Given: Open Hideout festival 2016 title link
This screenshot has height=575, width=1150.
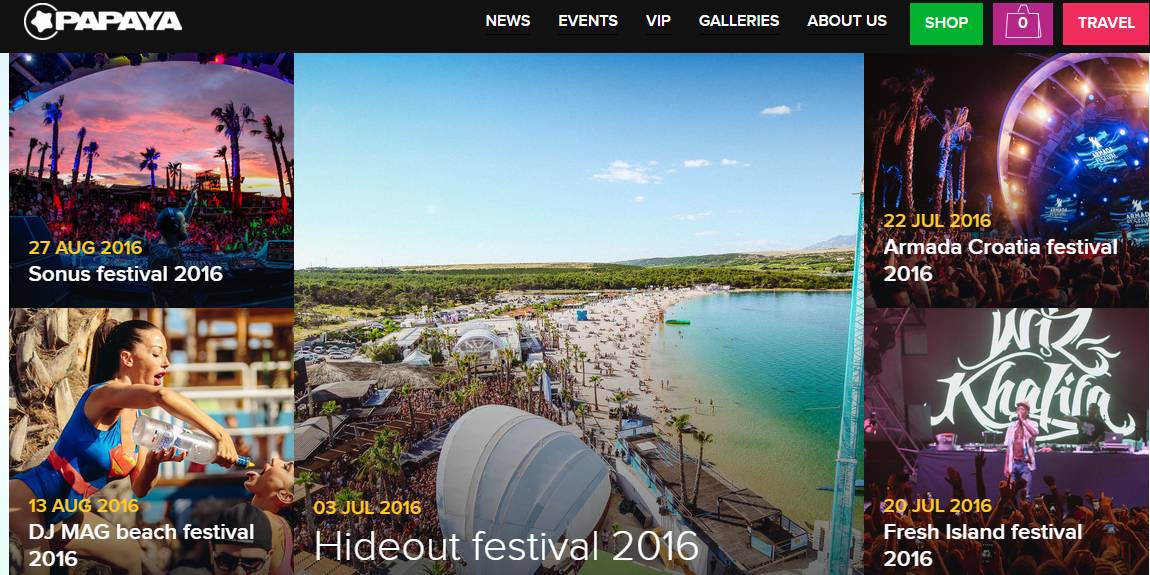Looking at the screenshot, I should click(506, 545).
